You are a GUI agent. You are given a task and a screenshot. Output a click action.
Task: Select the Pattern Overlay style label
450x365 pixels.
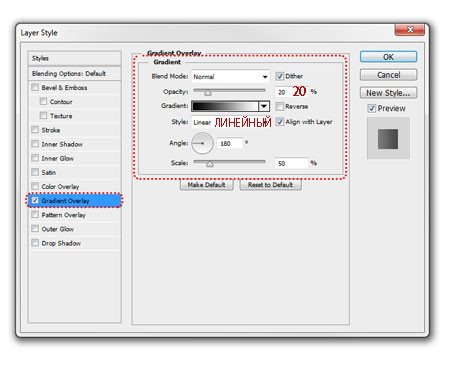pyautogui.click(x=64, y=215)
